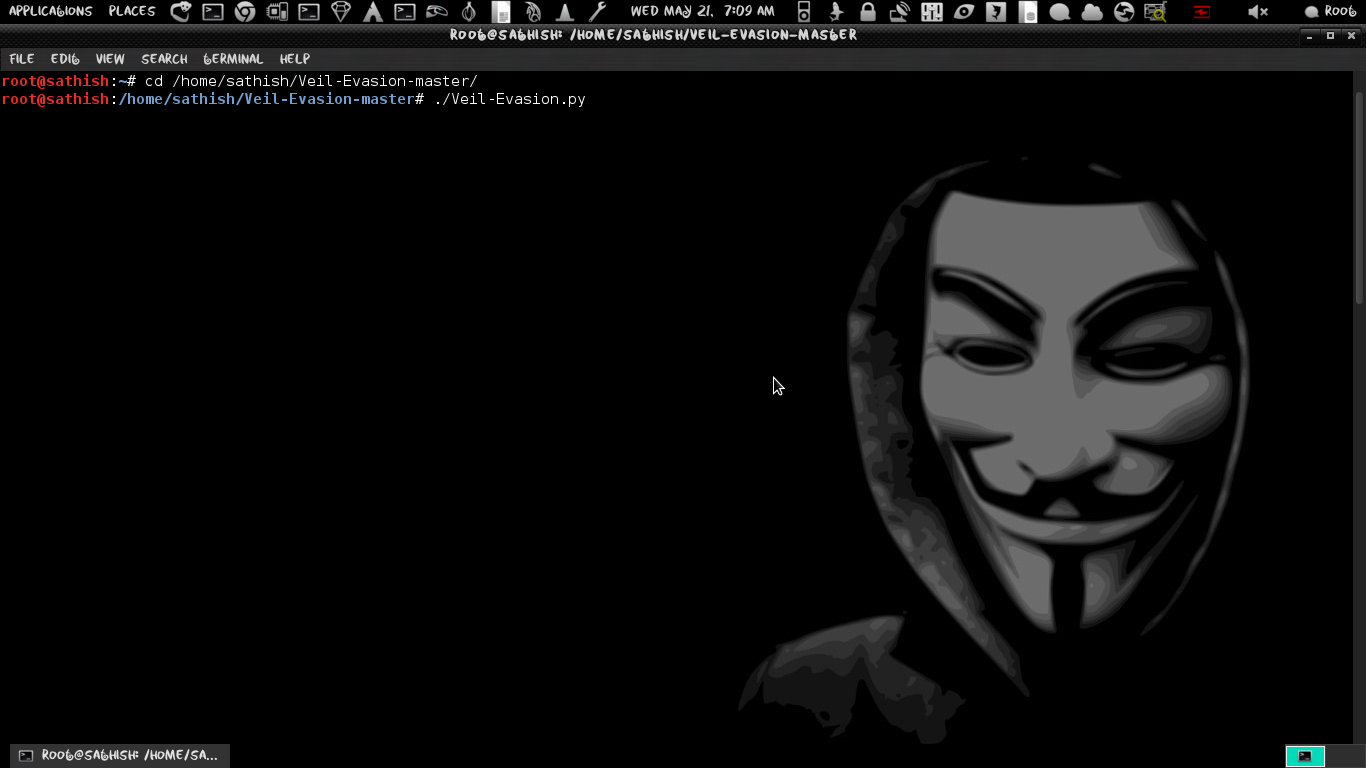The height and width of the screenshot is (768, 1366).
Task: Open the torn face mask icon
Action: coord(996,12)
